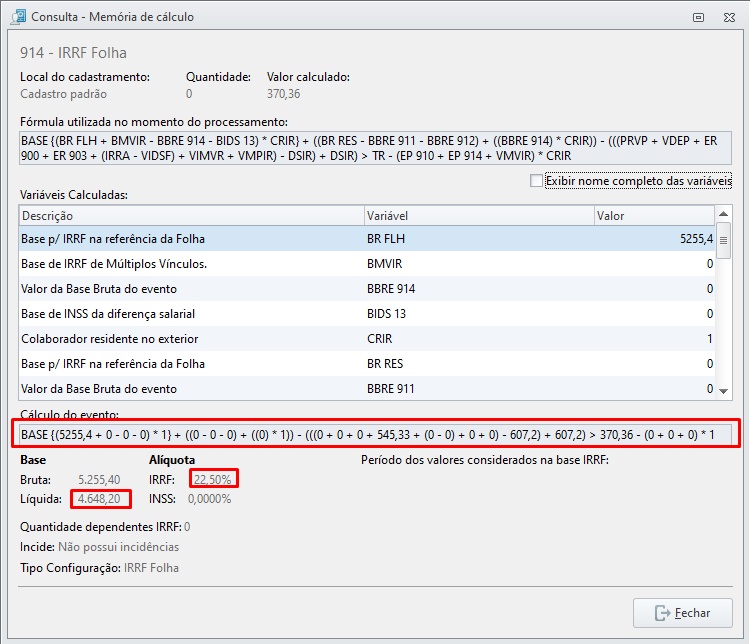Click the CRIR variable cell
The image size is (750, 644).
(379, 339)
